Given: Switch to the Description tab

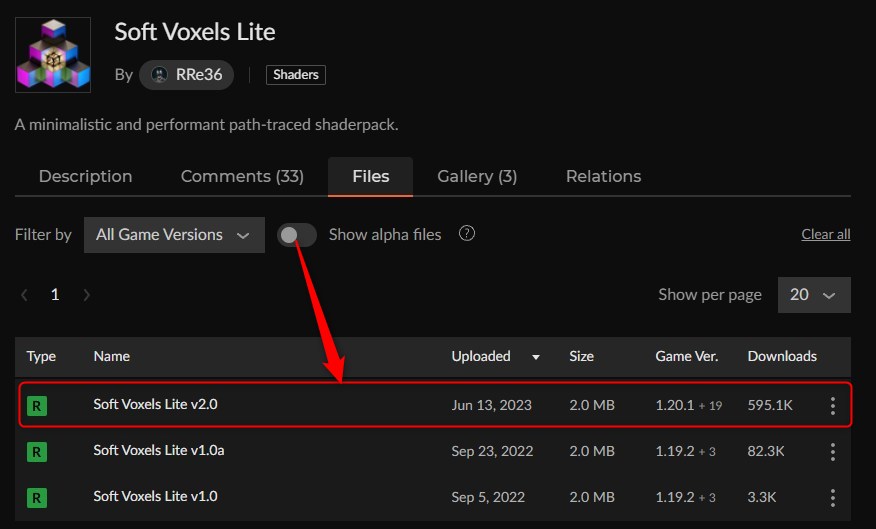Looking at the screenshot, I should pyautogui.click(x=85, y=177).
